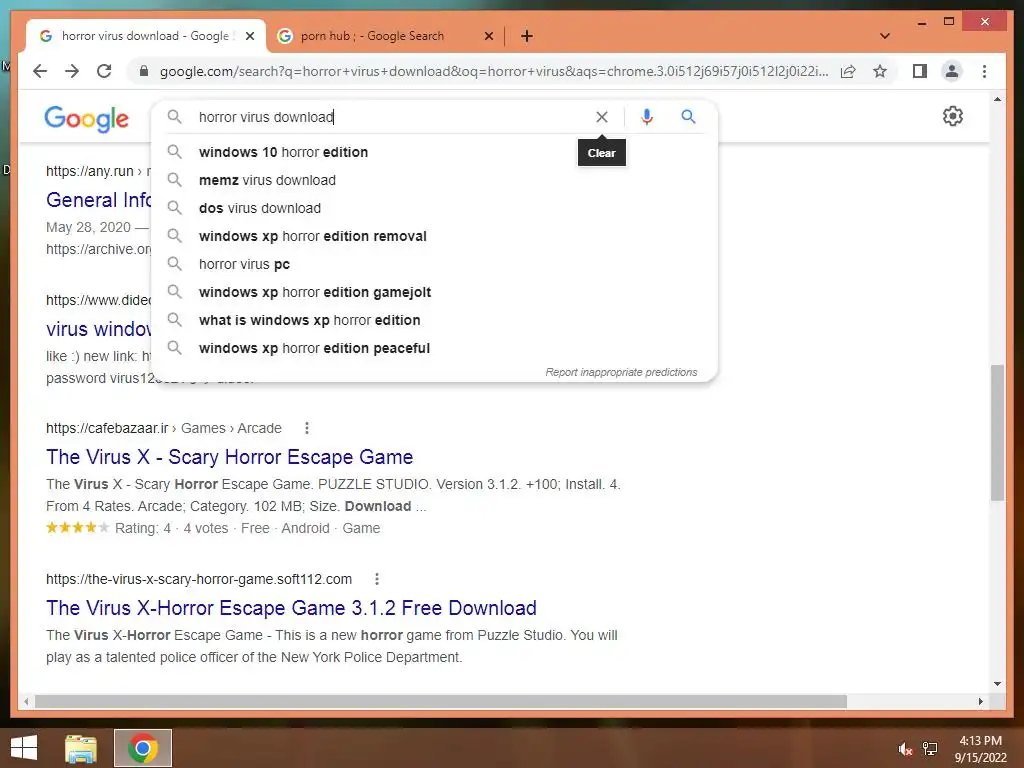
Task: Open the 'General Info' search result
Action: click(x=98, y=200)
